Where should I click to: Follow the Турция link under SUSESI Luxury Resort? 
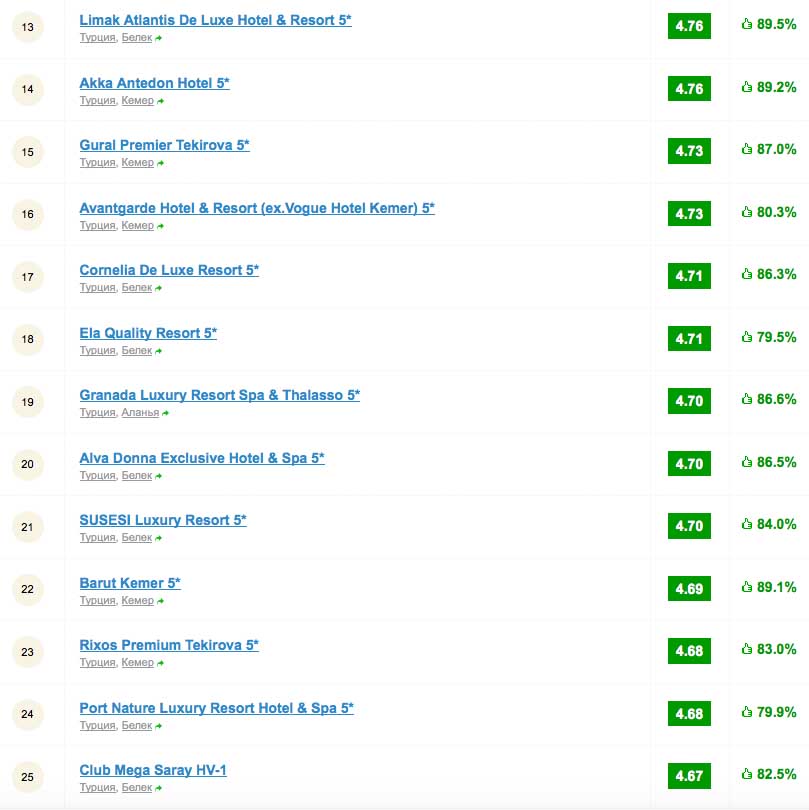[x=98, y=537]
